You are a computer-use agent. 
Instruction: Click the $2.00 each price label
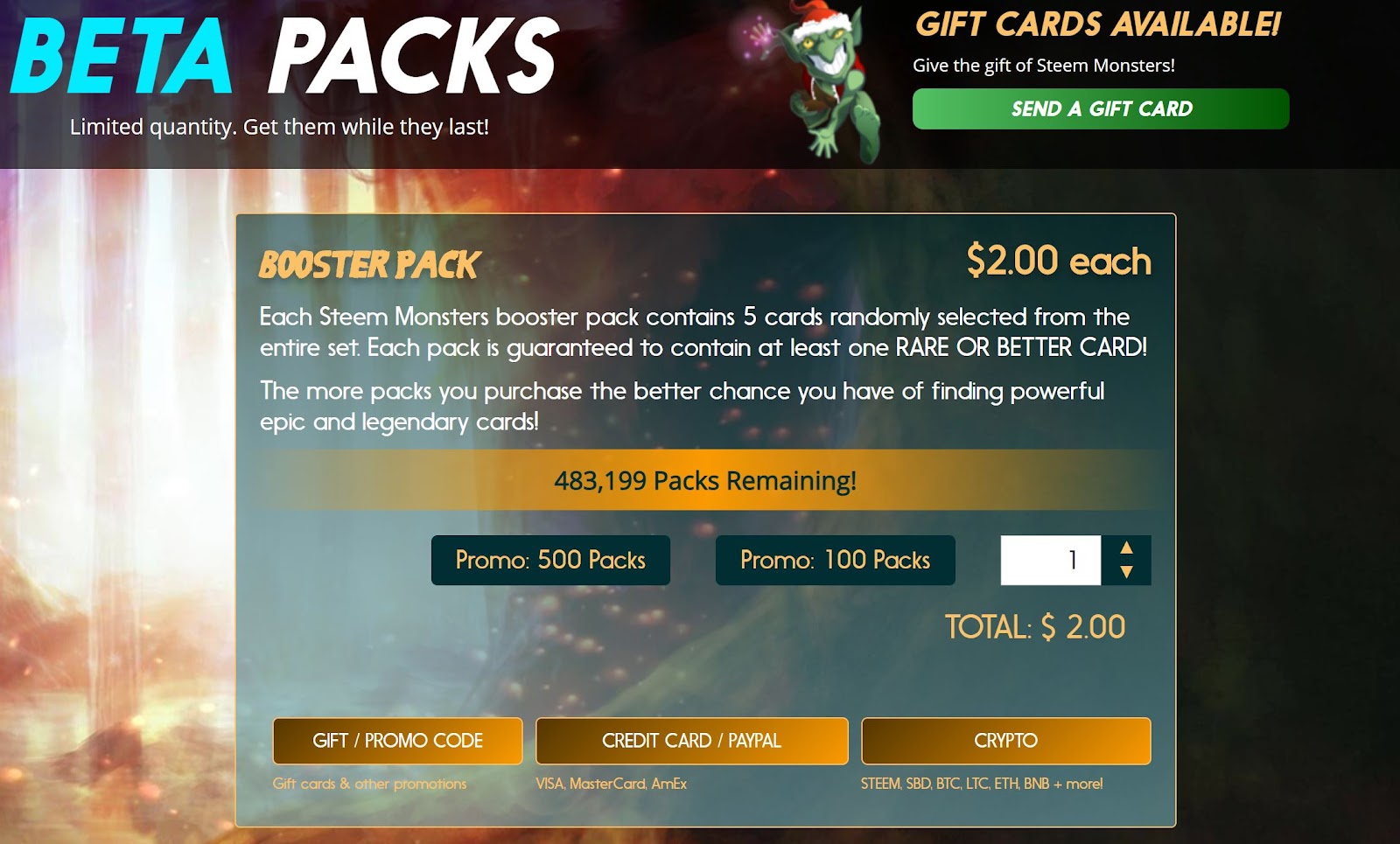(1059, 261)
